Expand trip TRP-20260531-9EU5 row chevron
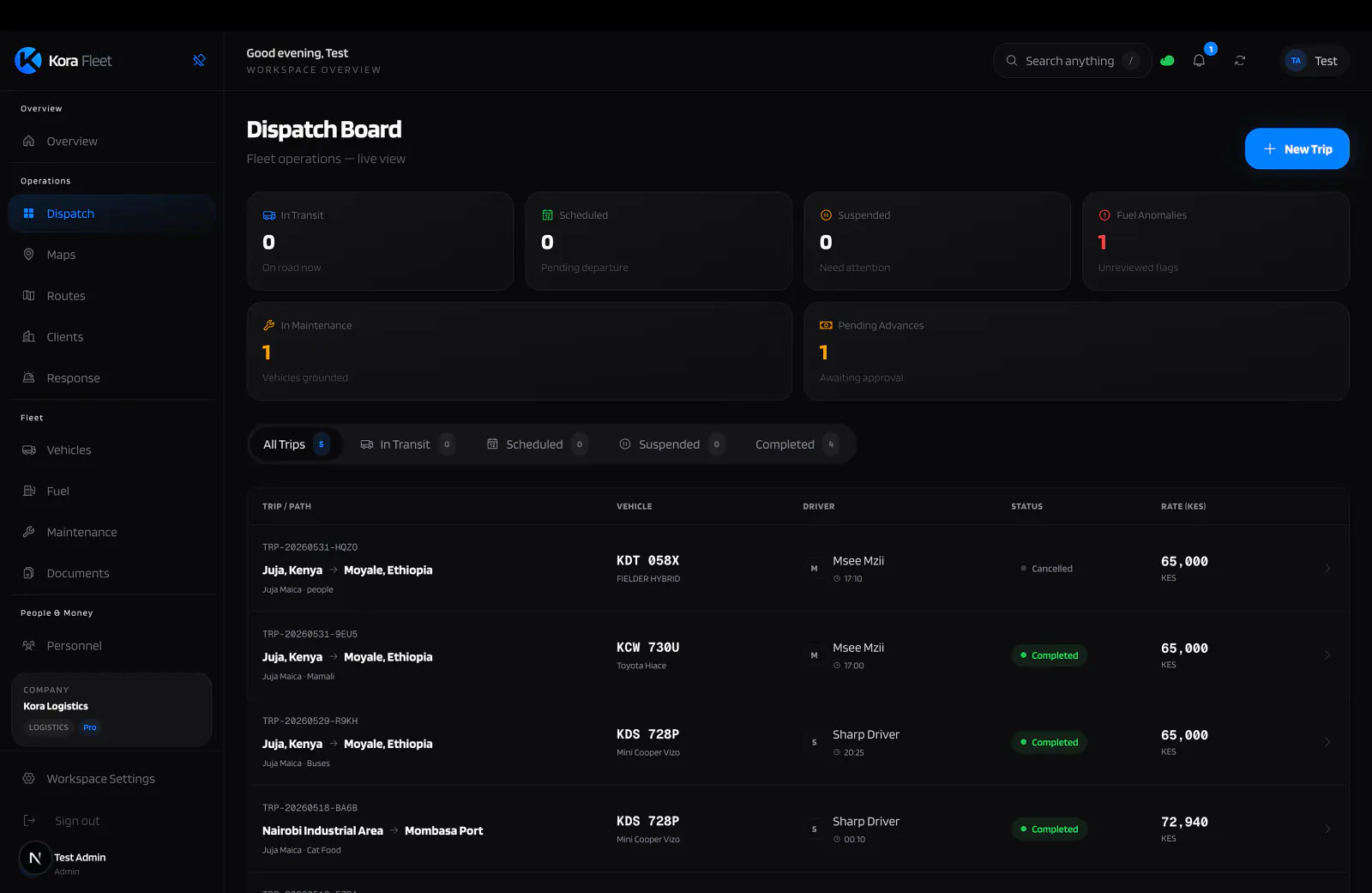Image resolution: width=1372 pixels, height=893 pixels. pyautogui.click(x=1327, y=655)
